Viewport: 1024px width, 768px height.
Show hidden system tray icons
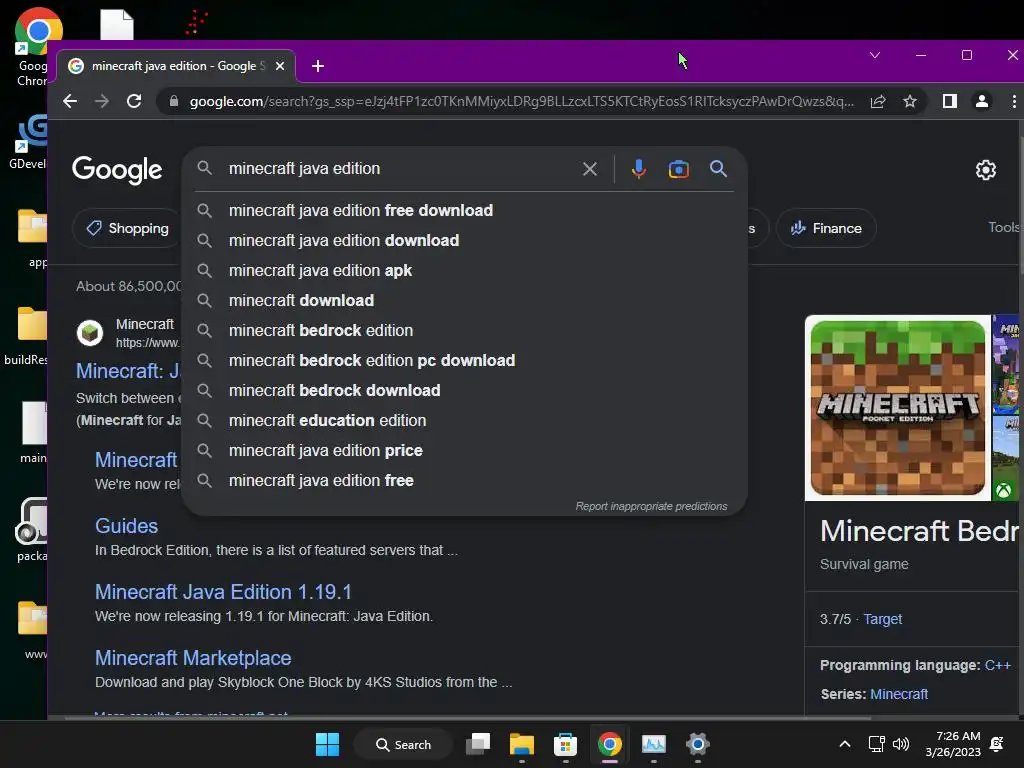[844, 744]
